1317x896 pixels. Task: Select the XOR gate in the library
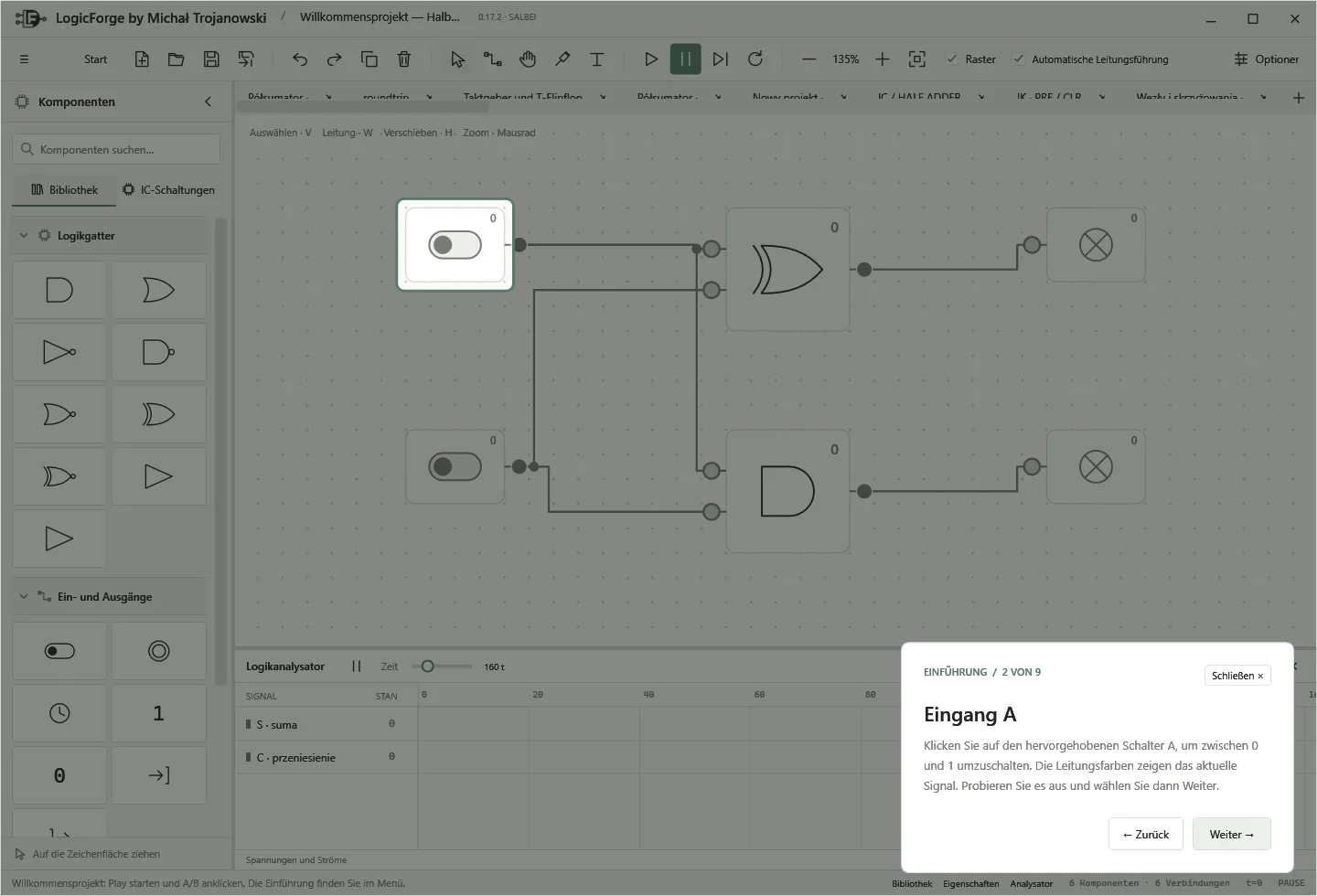coord(159,414)
